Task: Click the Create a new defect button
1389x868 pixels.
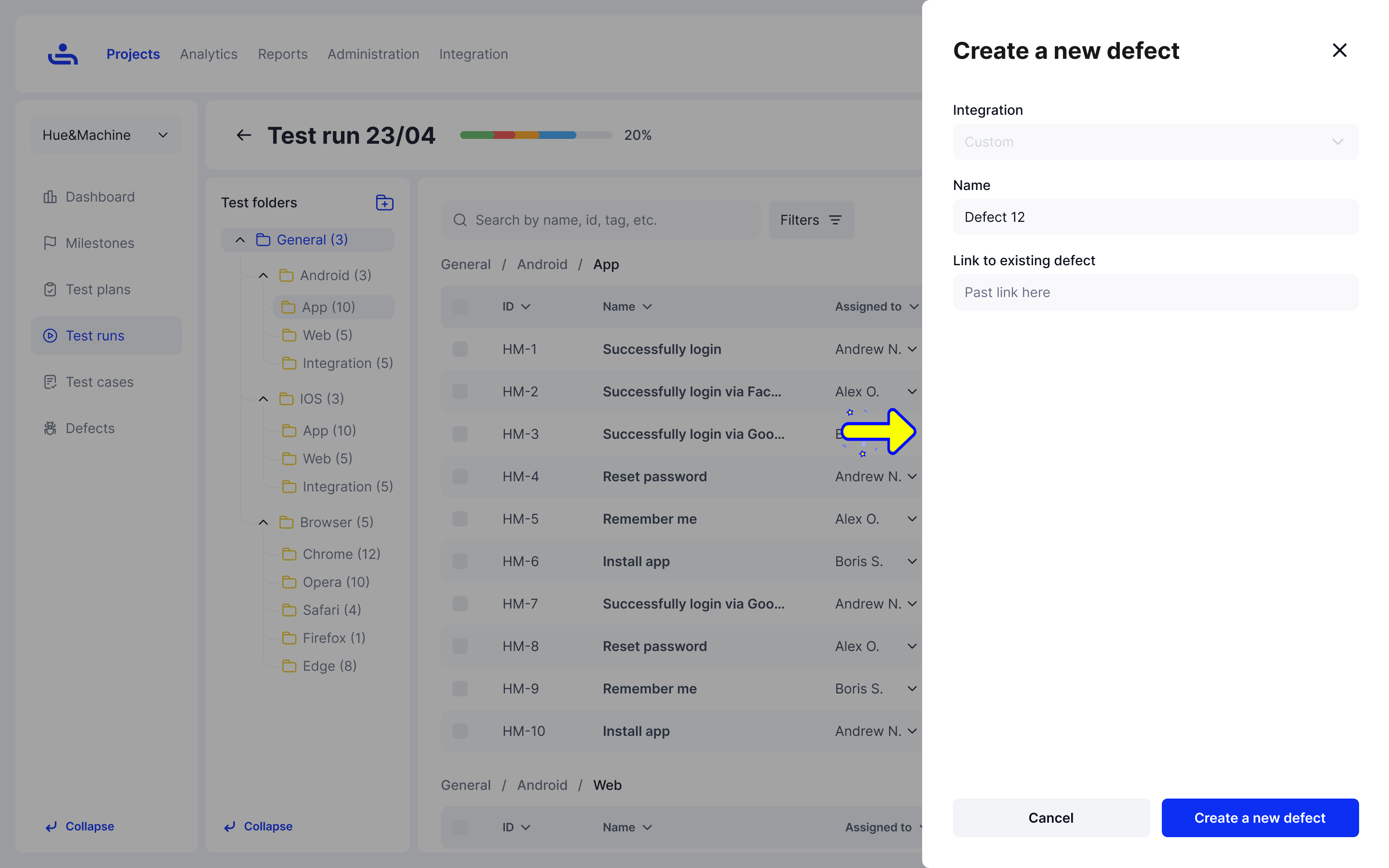Action: click(1259, 817)
